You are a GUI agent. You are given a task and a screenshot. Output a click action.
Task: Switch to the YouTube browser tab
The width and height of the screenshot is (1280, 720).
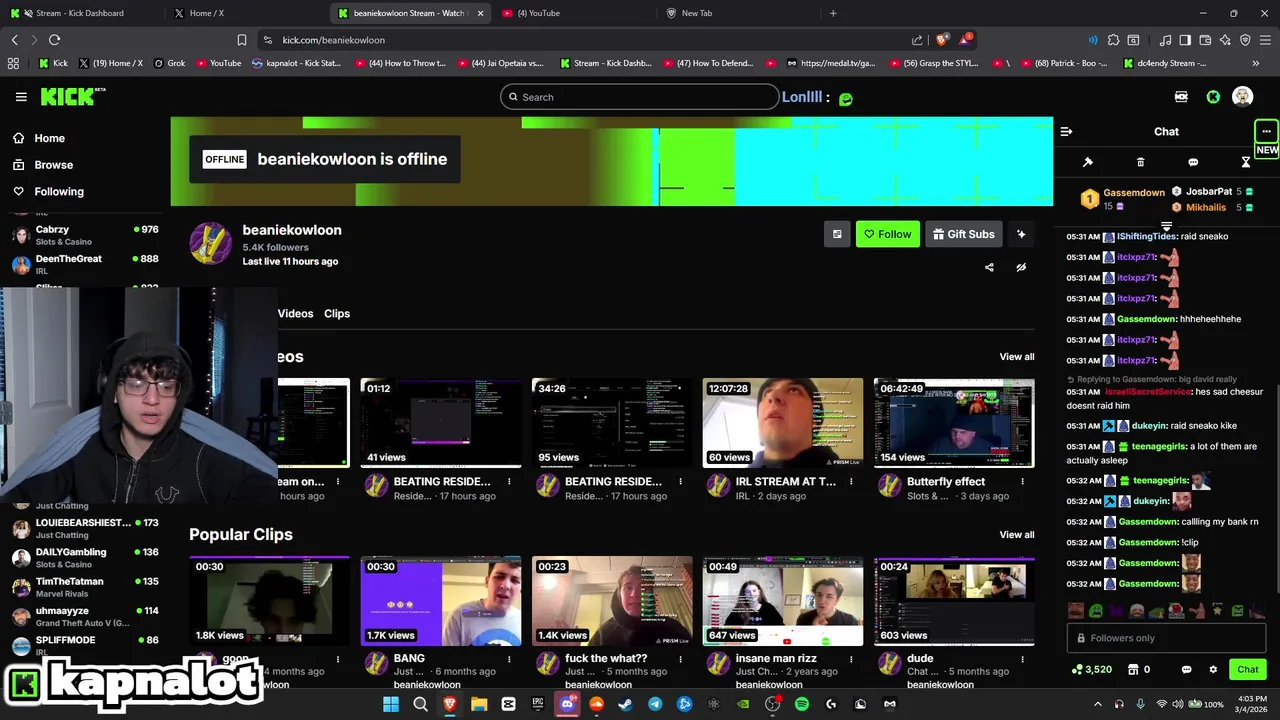tap(575, 13)
